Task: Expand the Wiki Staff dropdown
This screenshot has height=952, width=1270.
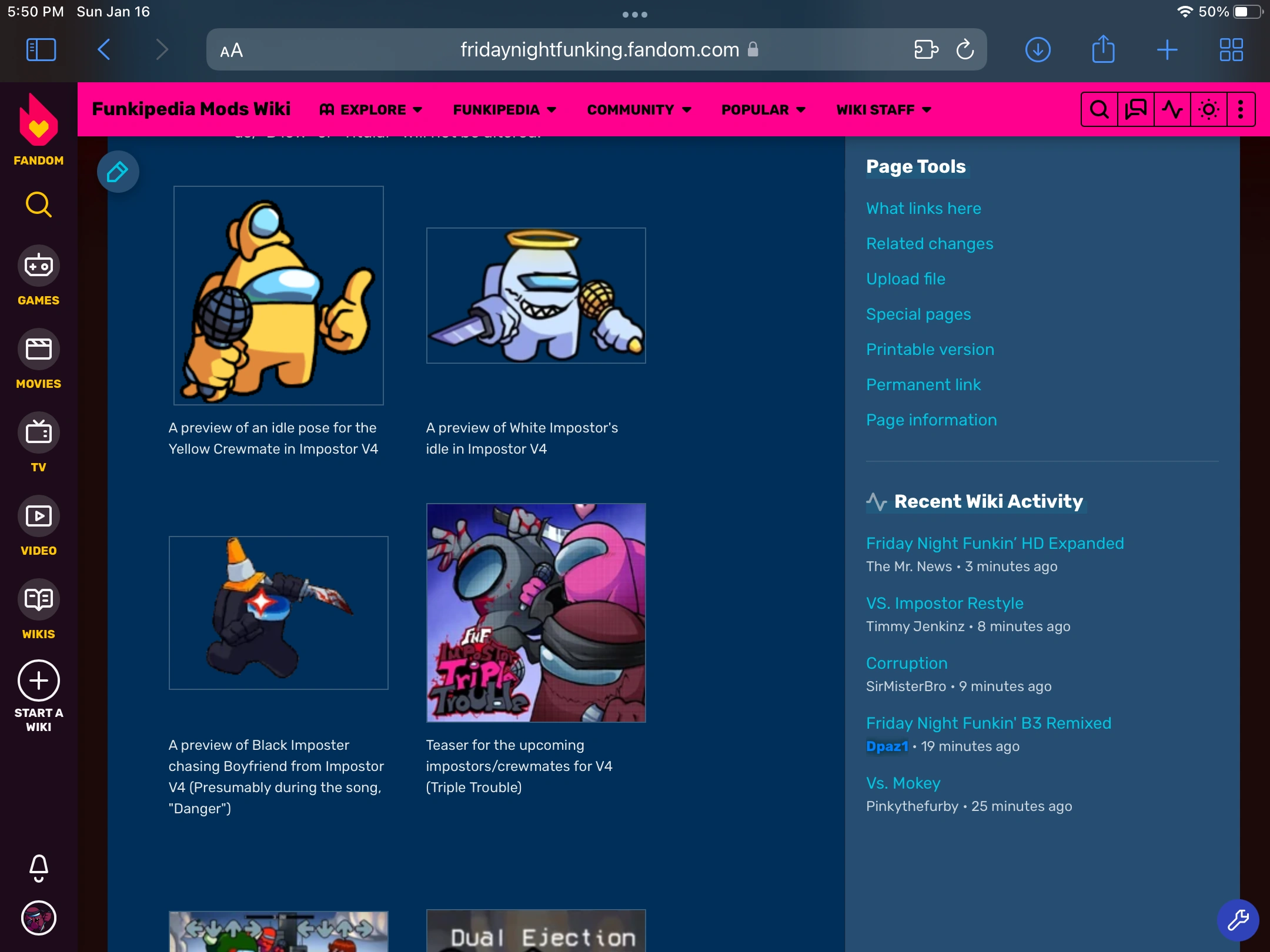Action: [x=884, y=110]
